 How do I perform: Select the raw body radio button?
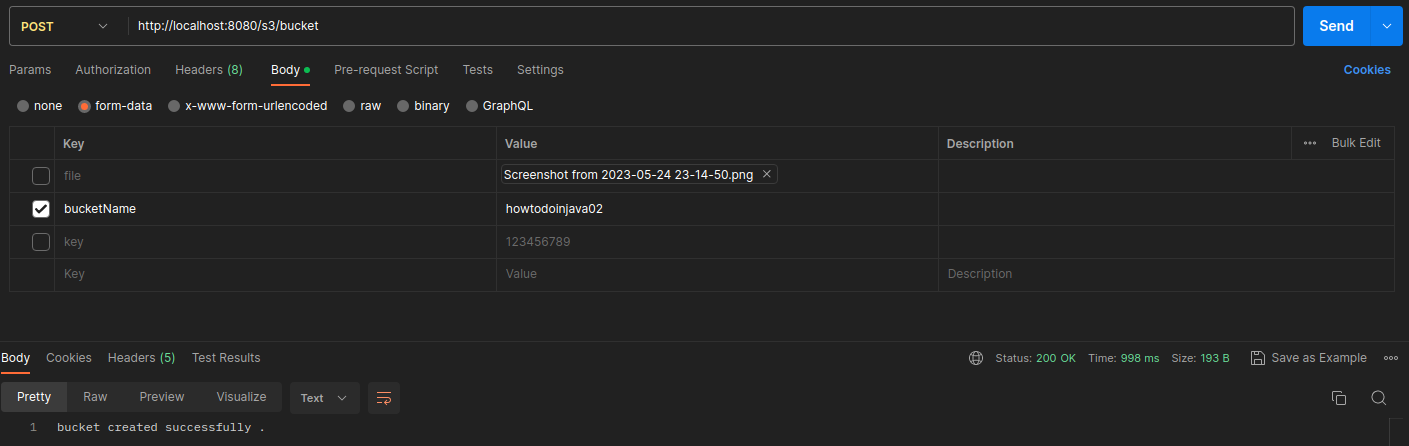coord(349,106)
